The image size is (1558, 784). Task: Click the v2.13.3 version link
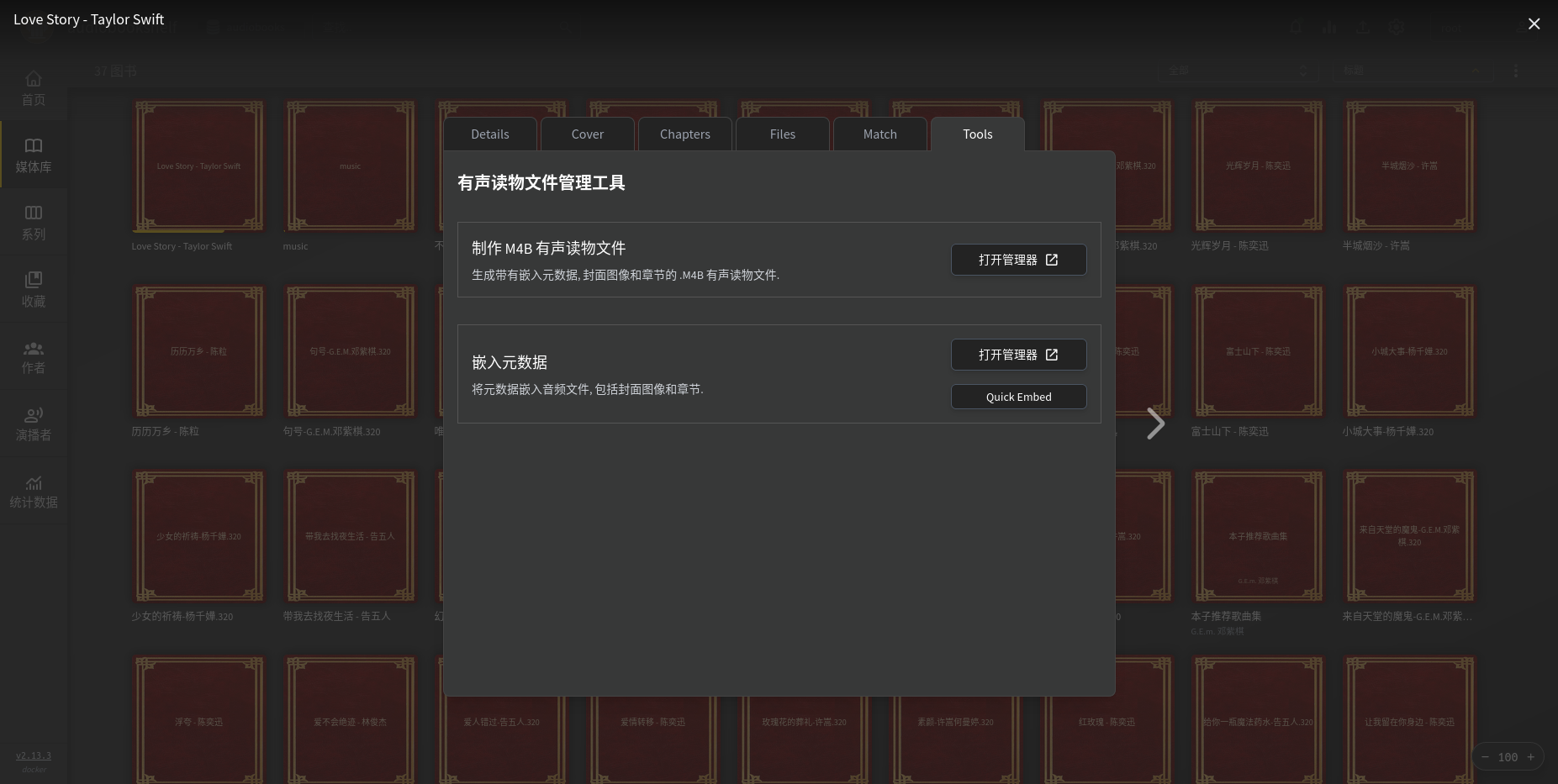tap(34, 755)
